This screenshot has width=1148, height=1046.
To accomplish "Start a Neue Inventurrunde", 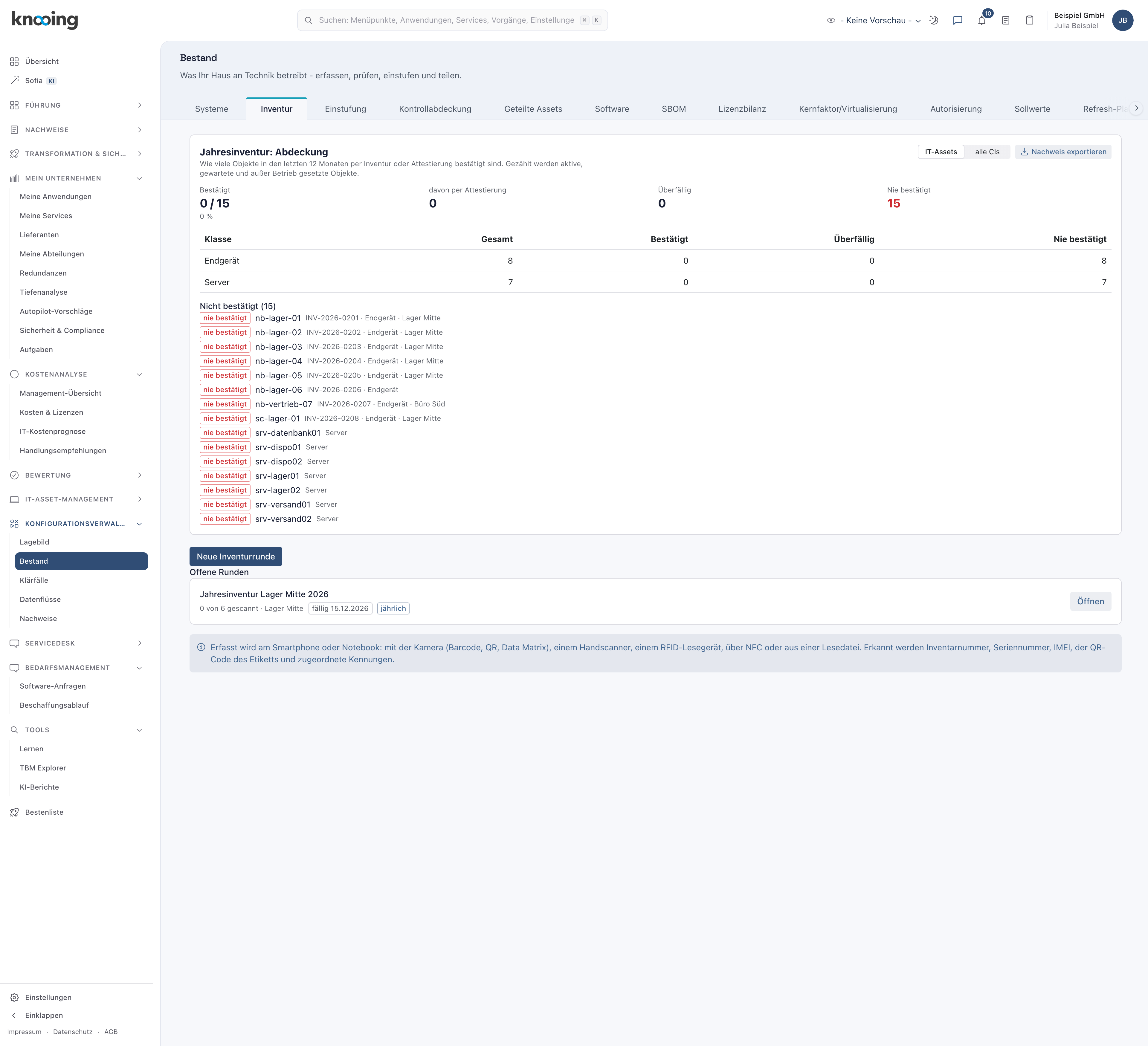I will tap(236, 556).
